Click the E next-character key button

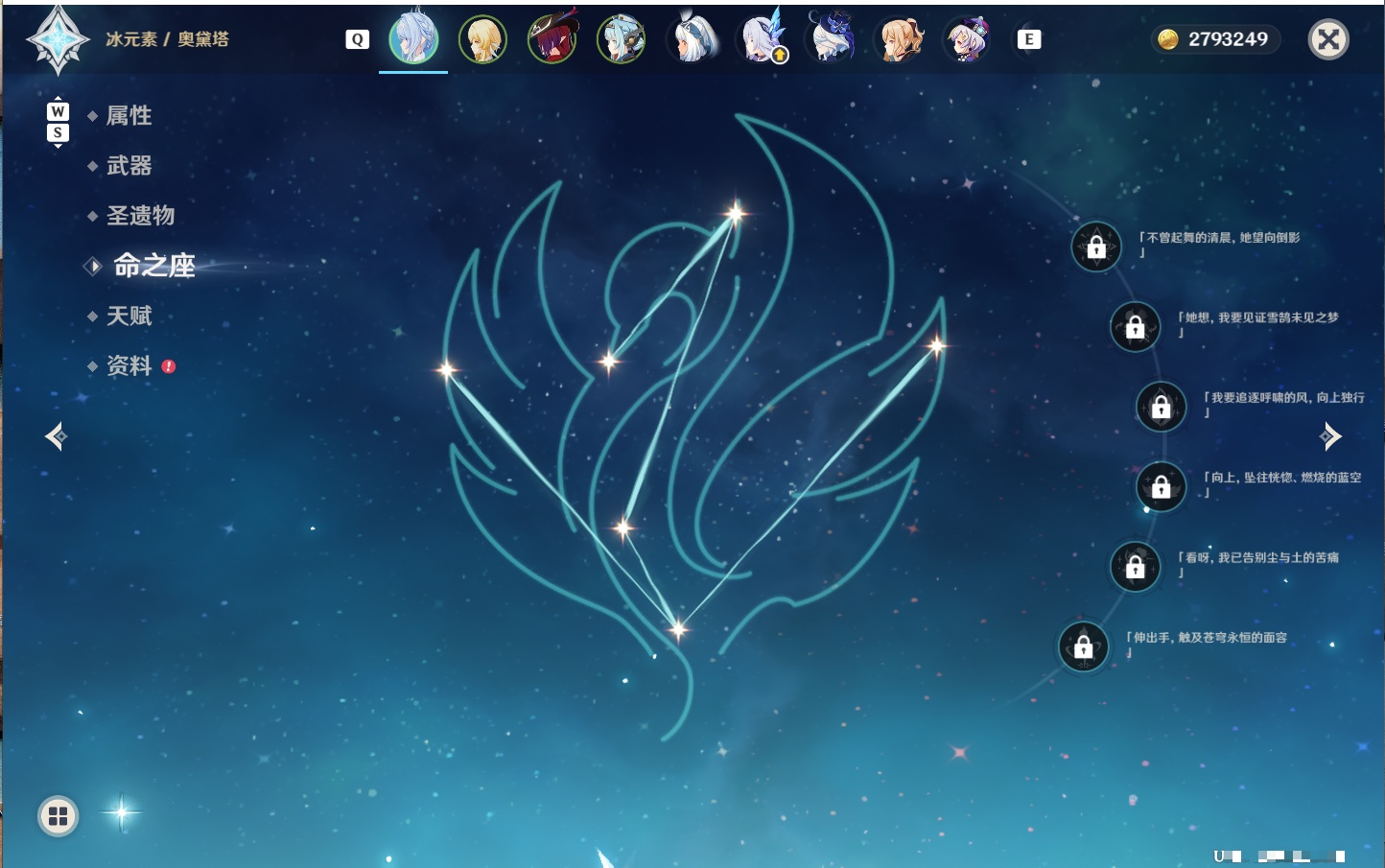[x=1029, y=39]
